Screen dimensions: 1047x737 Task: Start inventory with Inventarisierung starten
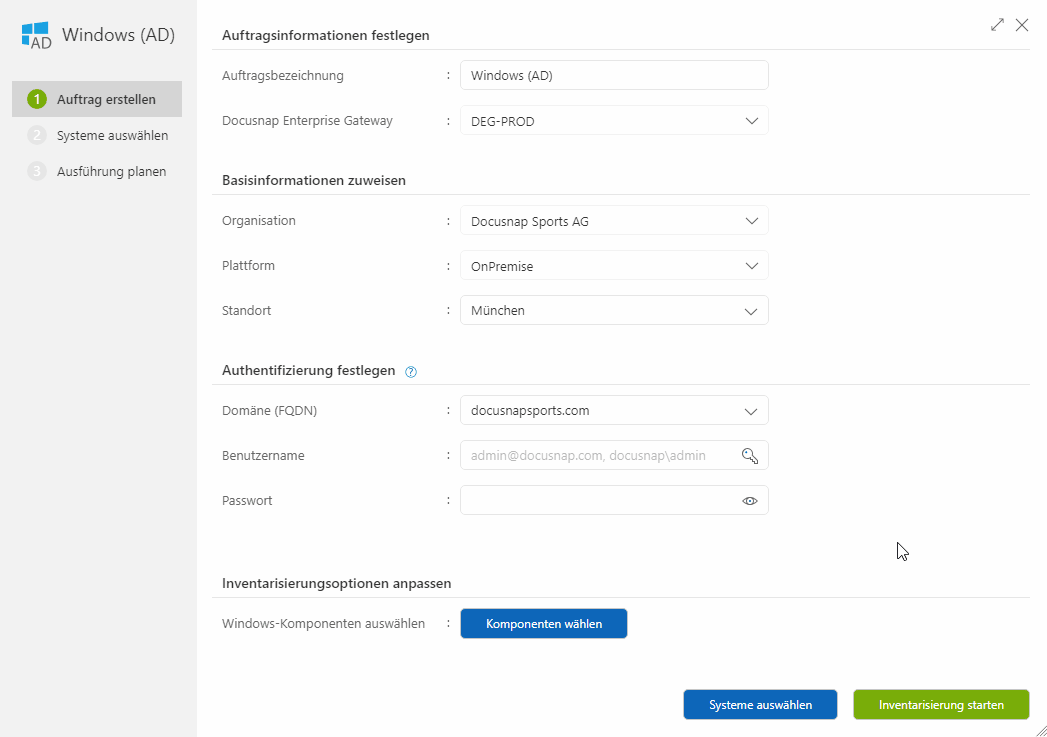coord(940,704)
